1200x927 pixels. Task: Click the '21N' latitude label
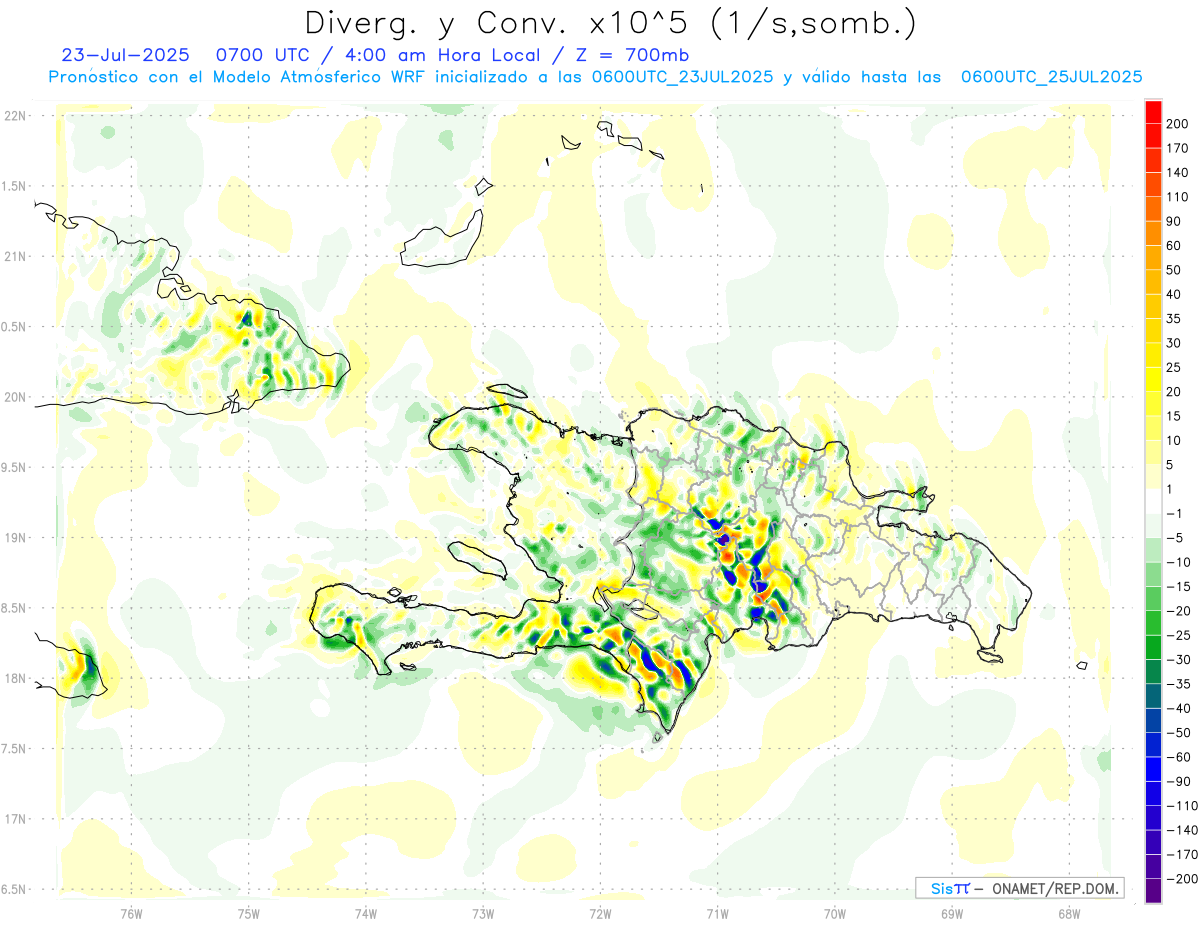click(15, 256)
